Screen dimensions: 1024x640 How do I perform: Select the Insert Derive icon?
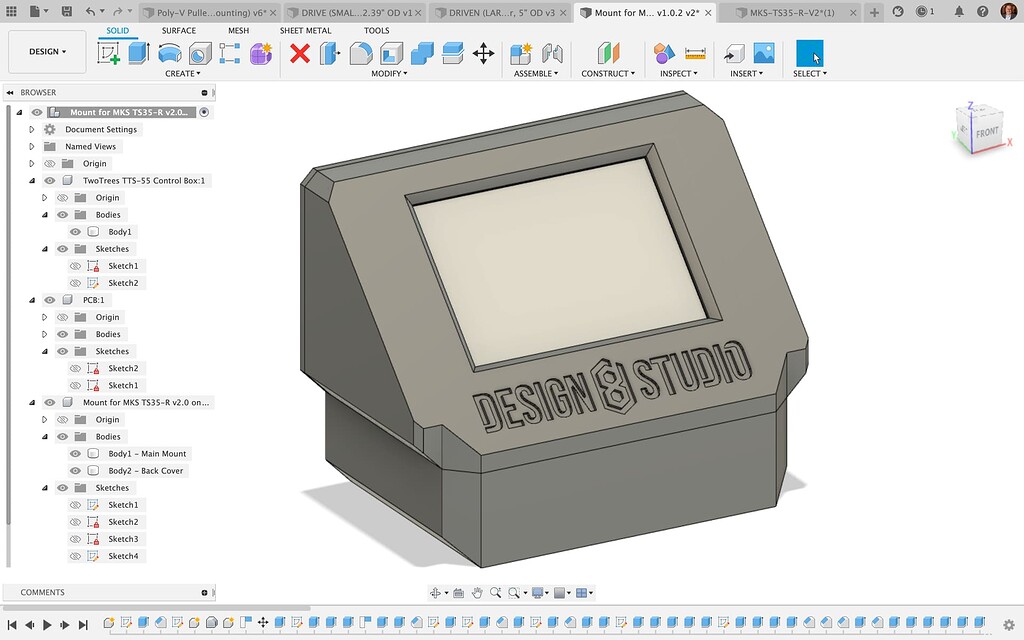tap(734, 53)
